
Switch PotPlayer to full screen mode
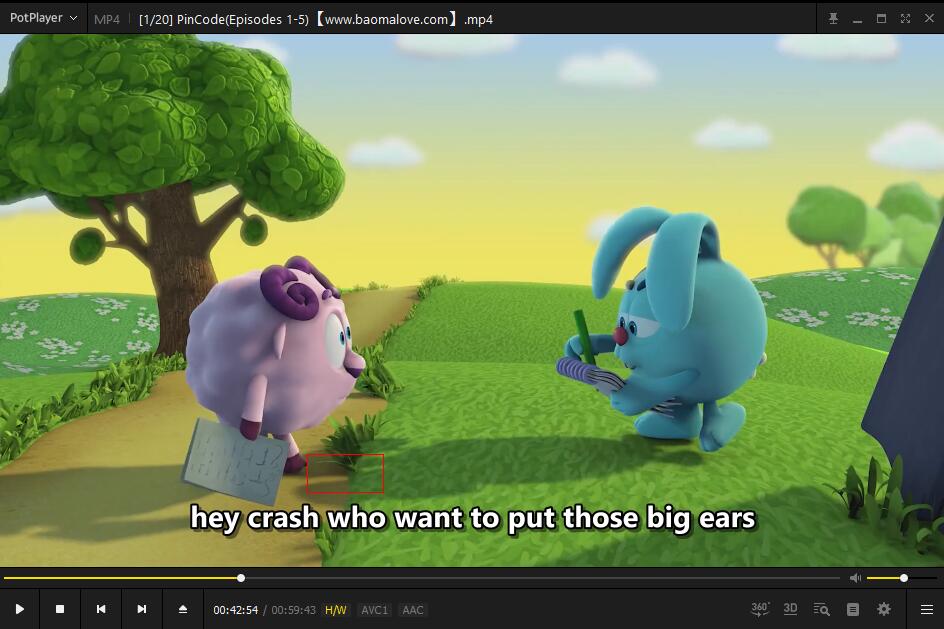point(905,19)
